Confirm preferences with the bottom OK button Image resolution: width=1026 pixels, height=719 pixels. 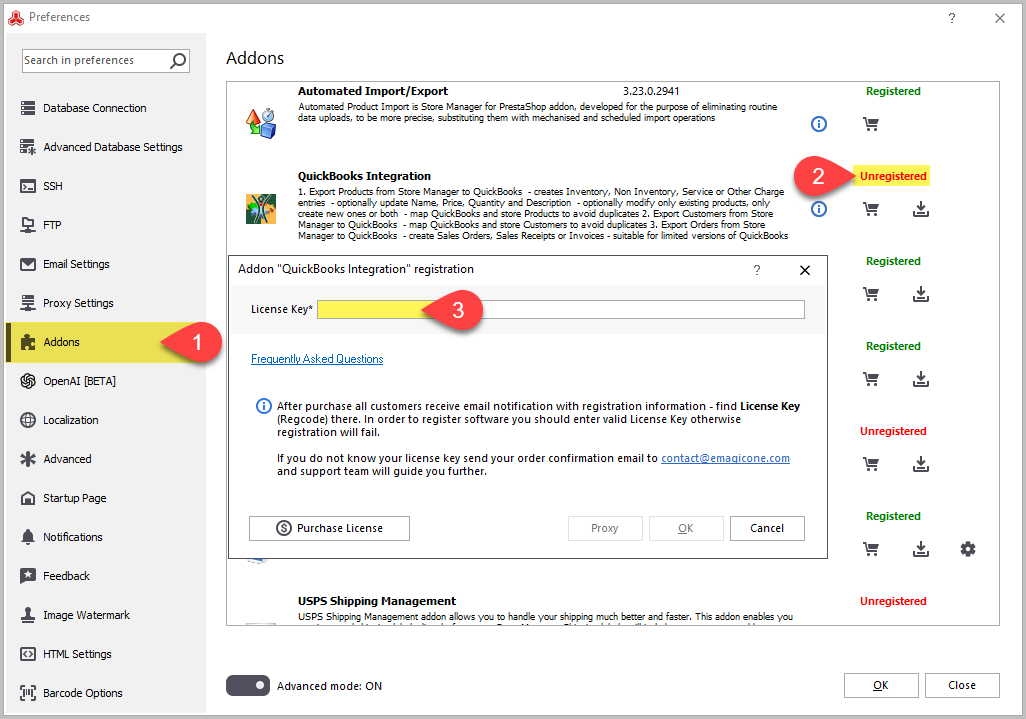(x=881, y=686)
